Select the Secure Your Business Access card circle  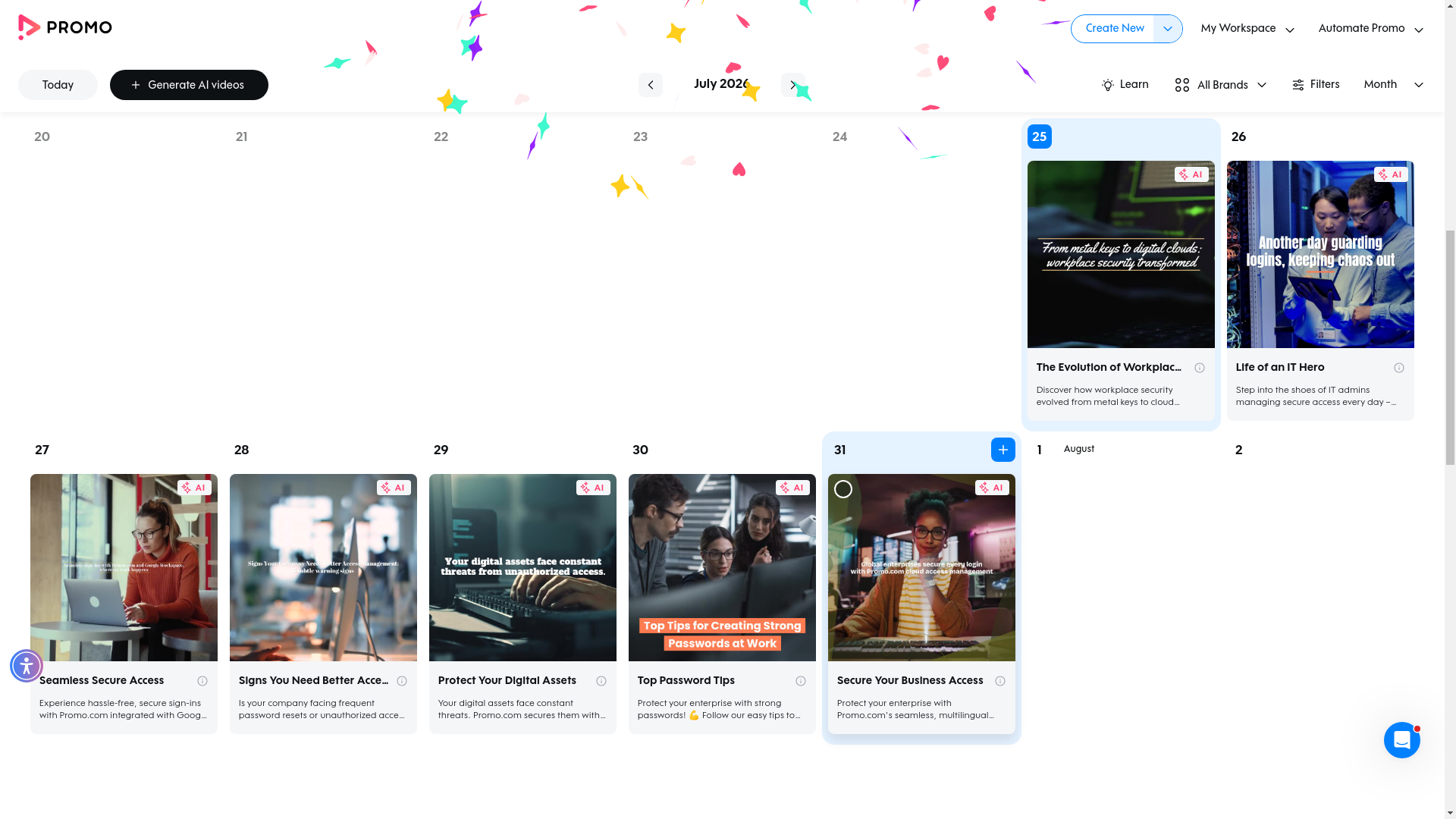point(843,489)
